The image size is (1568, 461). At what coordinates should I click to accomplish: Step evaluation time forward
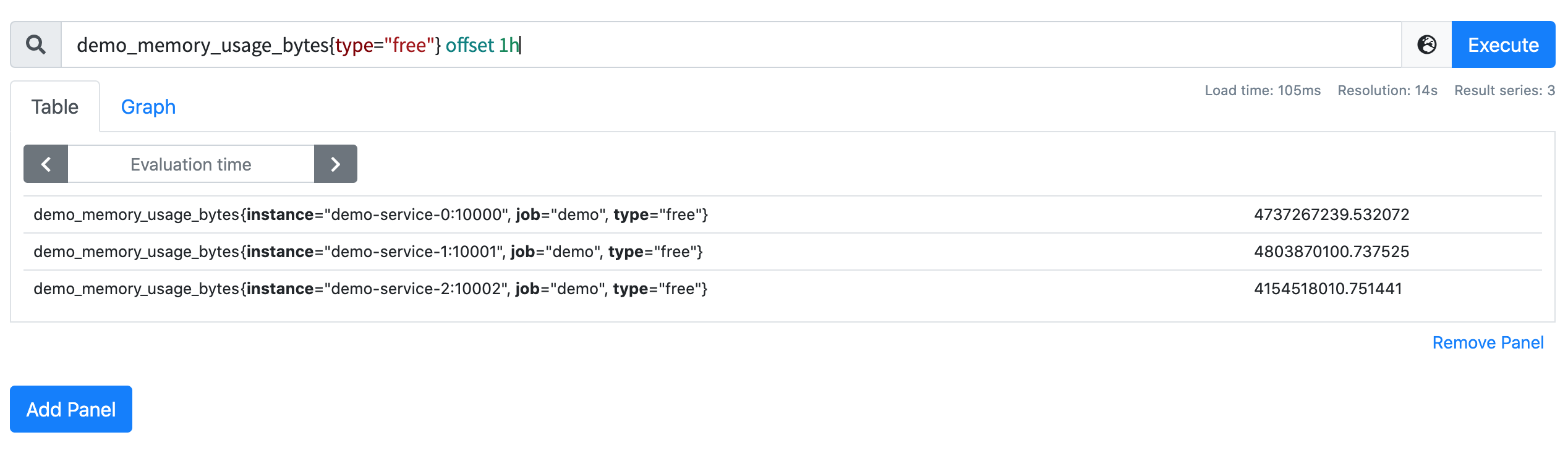(x=336, y=164)
